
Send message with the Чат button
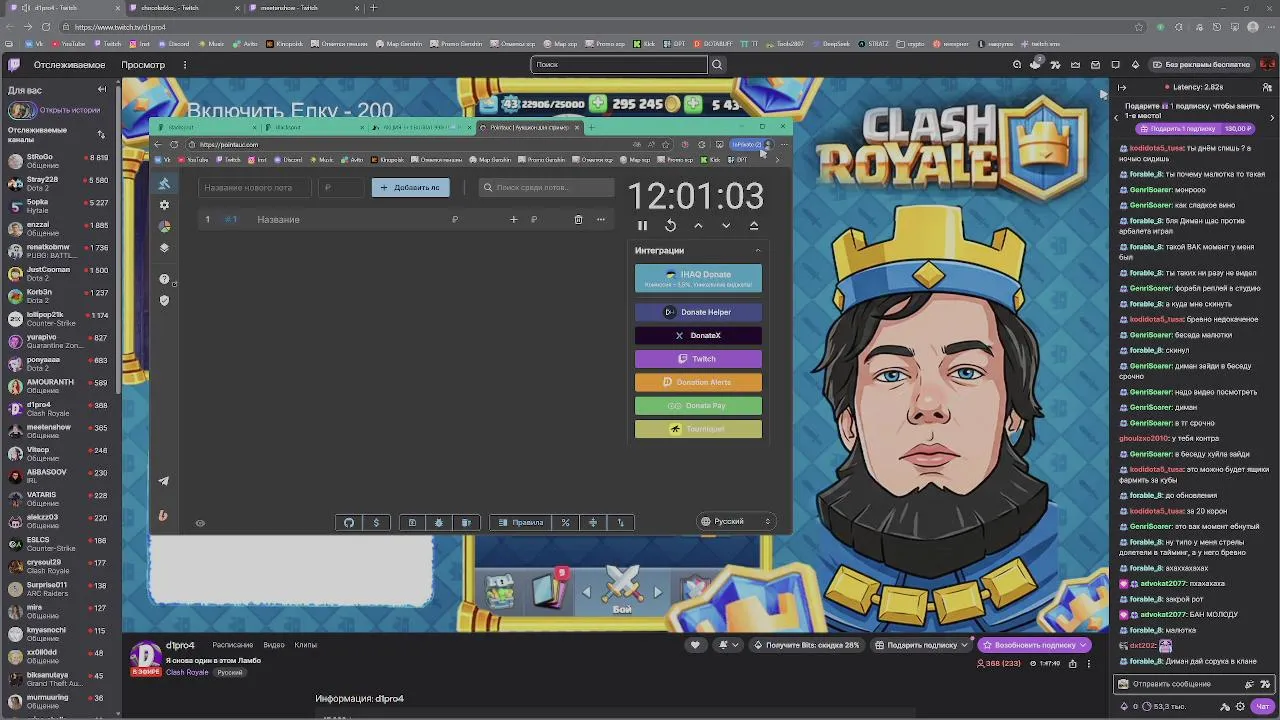[x=1263, y=706]
